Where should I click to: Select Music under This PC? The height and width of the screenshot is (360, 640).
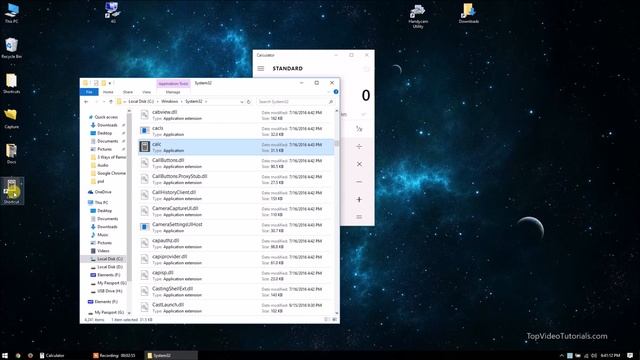(x=102, y=235)
